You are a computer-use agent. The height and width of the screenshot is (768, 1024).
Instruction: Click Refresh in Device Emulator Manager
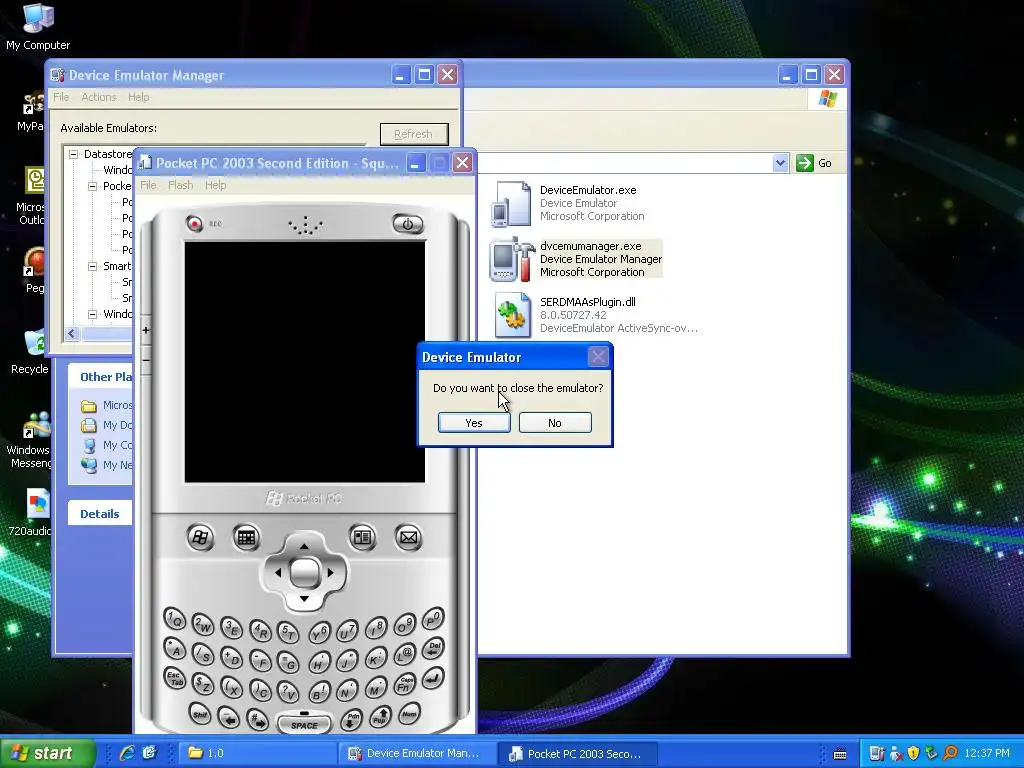point(414,134)
